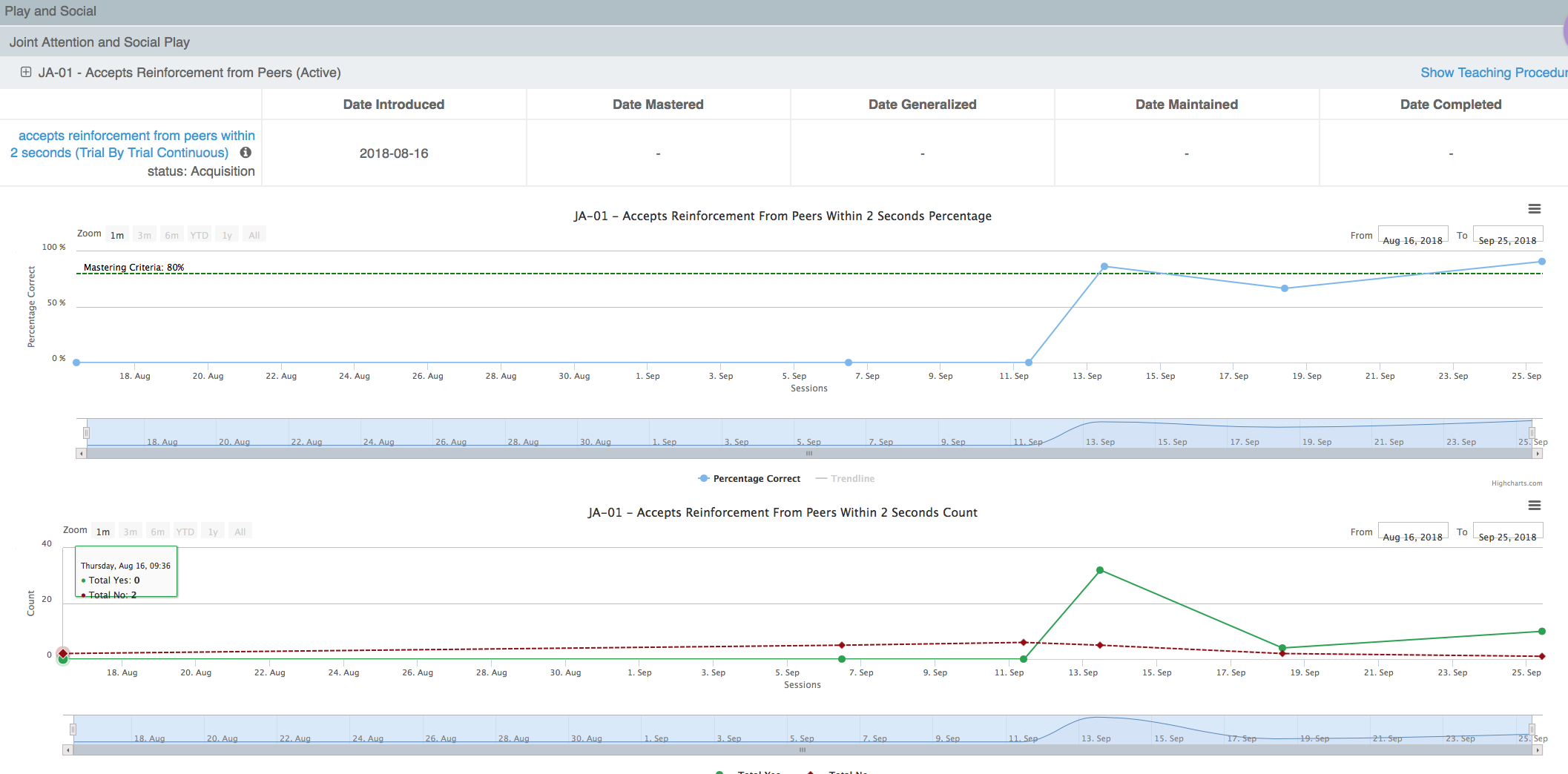Click Date Mastered column header
This screenshot has width=1568, height=774.
pyautogui.click(x=658, y=105)
